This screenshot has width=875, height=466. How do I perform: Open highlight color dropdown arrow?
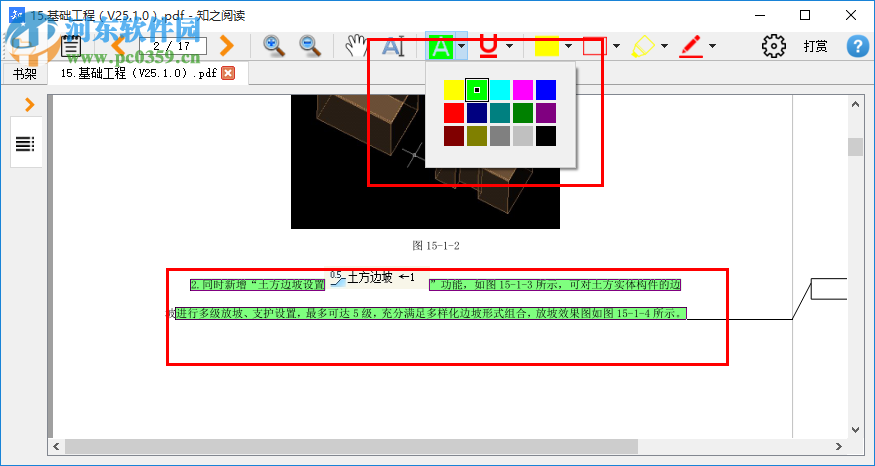tap(461, 46)
